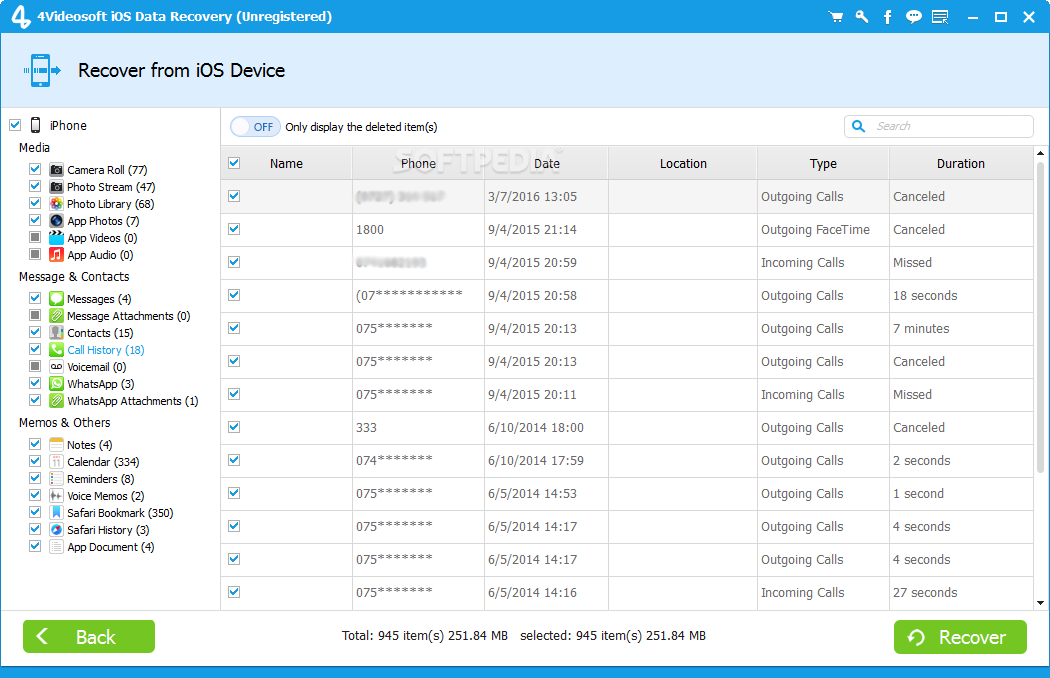Click the scrollbar down arrow
1050x678 pixels.
click(1041, 603)
